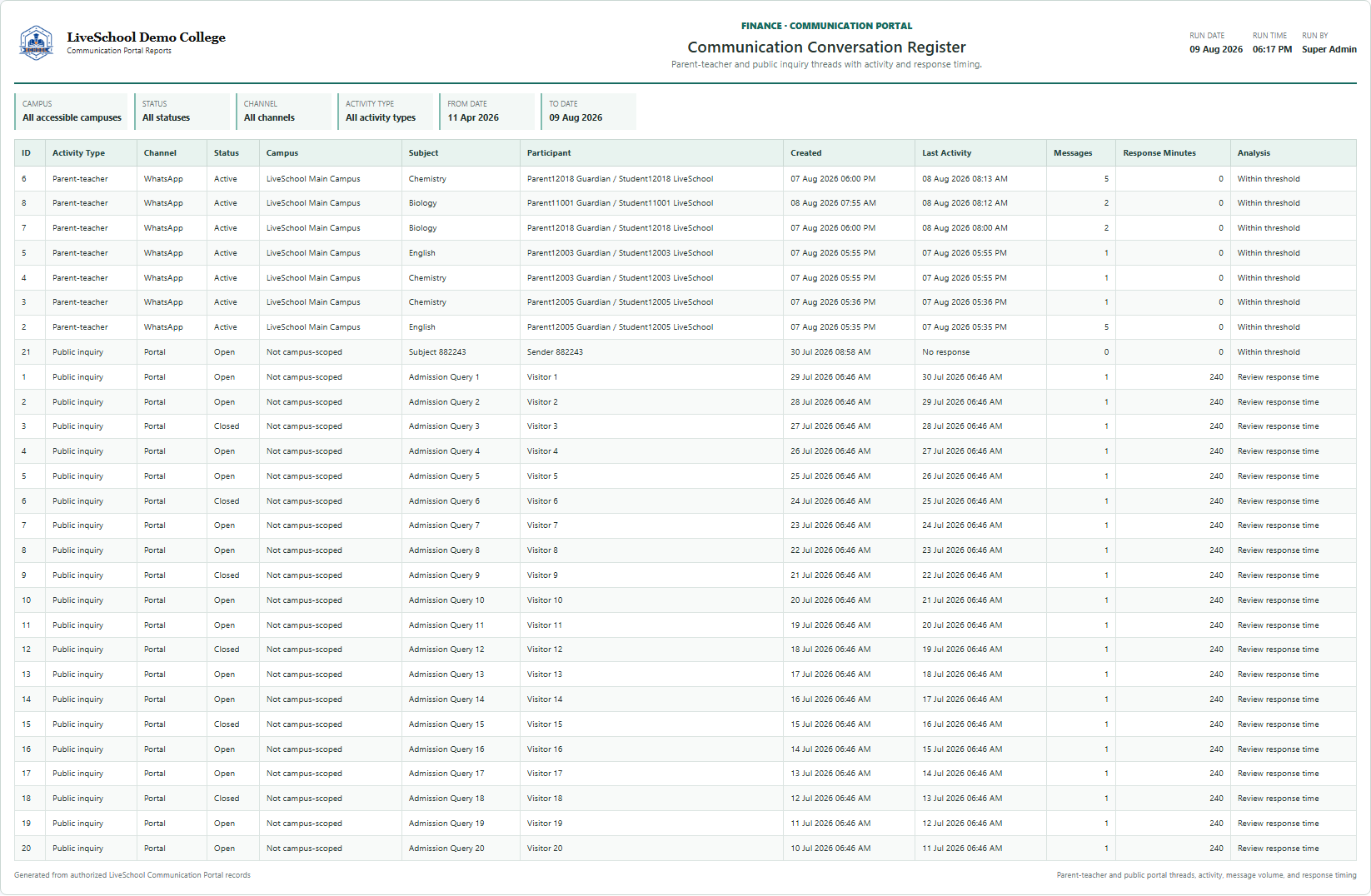This screenshot has width=1371, height=896.
Task: Click 'Portal' channel in Admission Query 11 row
Action: (154, 625)
